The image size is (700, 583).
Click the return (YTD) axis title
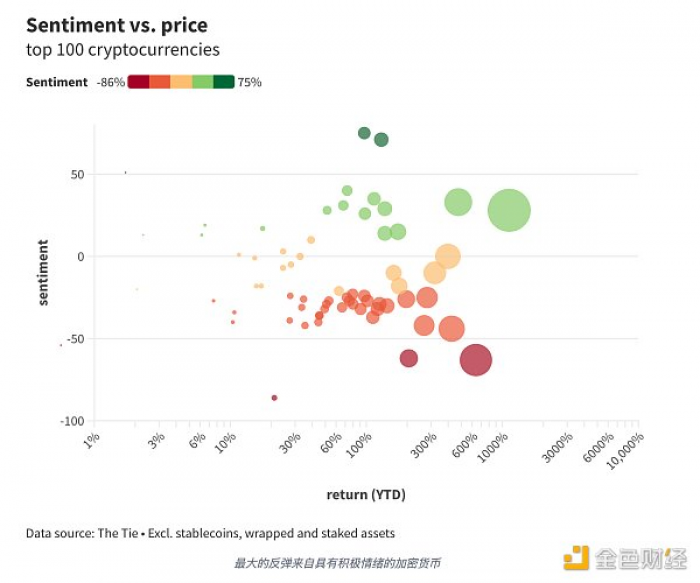coord(366,495)
